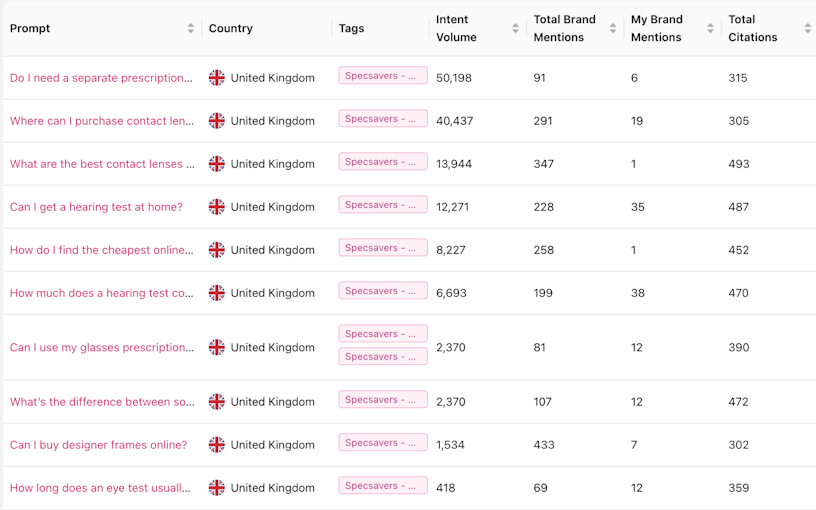Open 'Can I buy designer frames online?' prompt

(98, 445)
